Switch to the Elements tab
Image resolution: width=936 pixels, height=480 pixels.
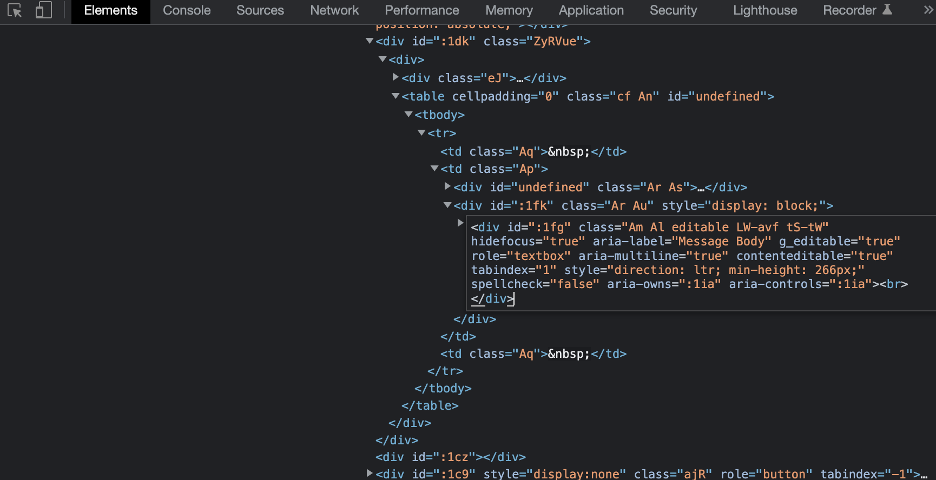pyautogui.click(x=110, y=10)
